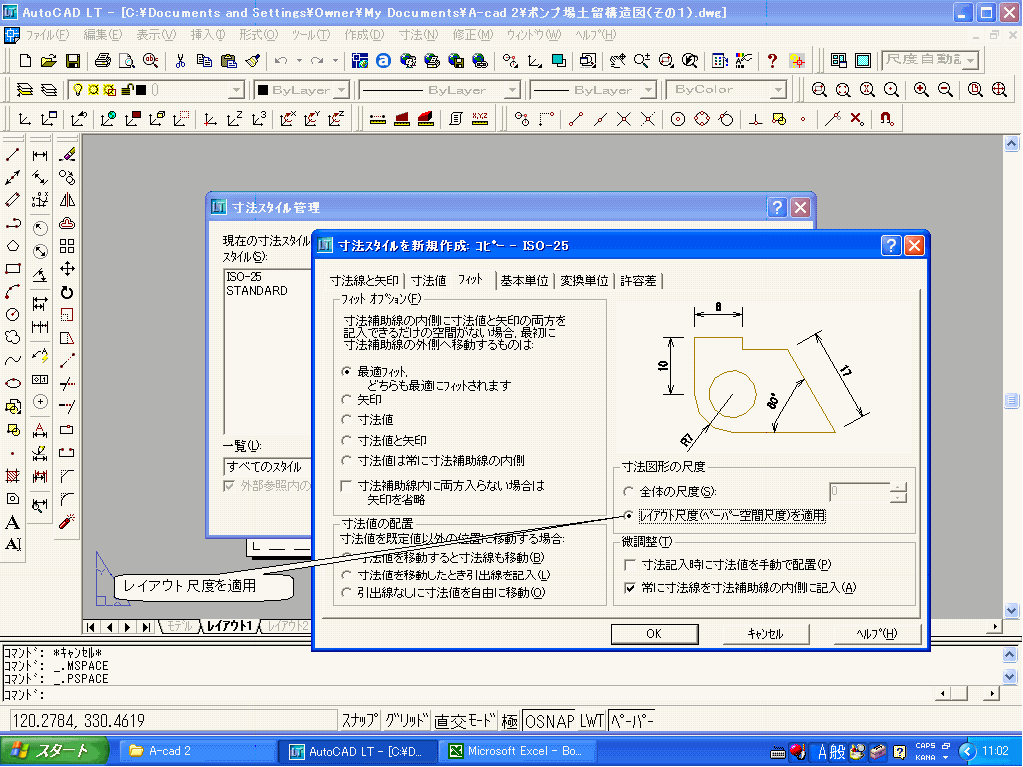Switch to 許容差 tab
The width and height of the screenshot is (1023, 767).
coord(638,280)
